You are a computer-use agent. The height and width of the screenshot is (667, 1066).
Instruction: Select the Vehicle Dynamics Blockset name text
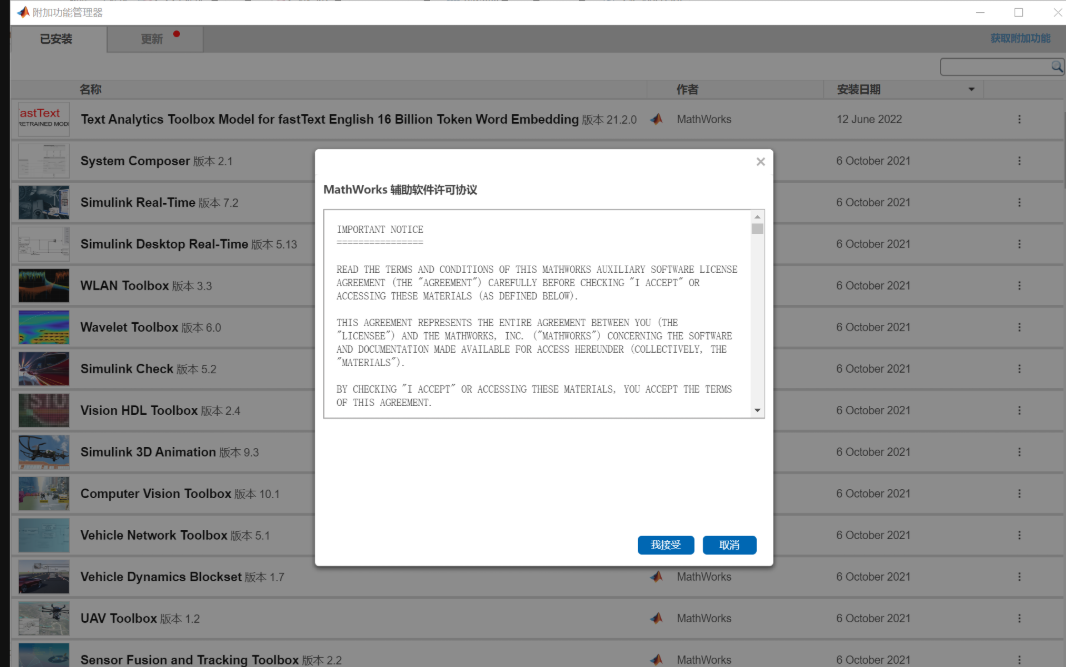(x=161, y=577)
